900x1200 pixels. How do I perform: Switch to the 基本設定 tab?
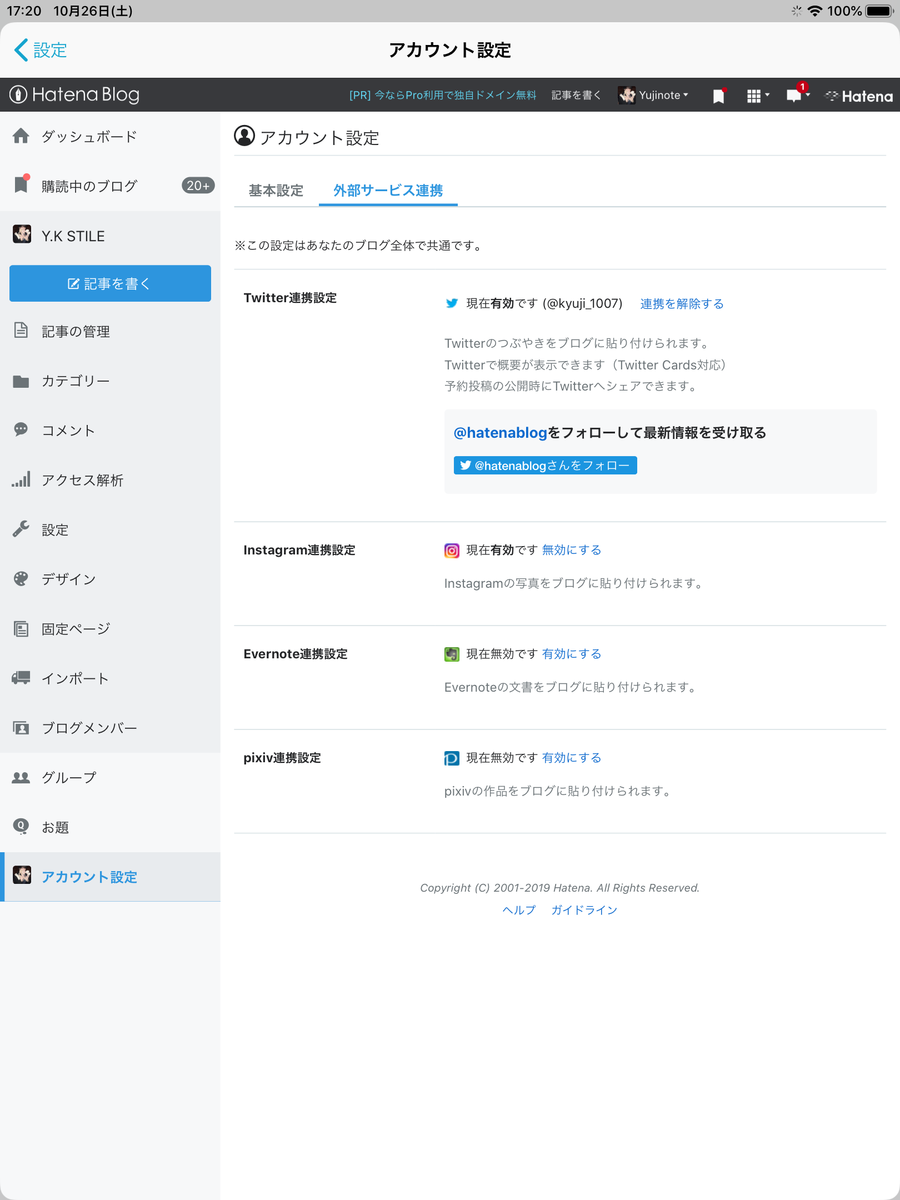tap(276, 190)
